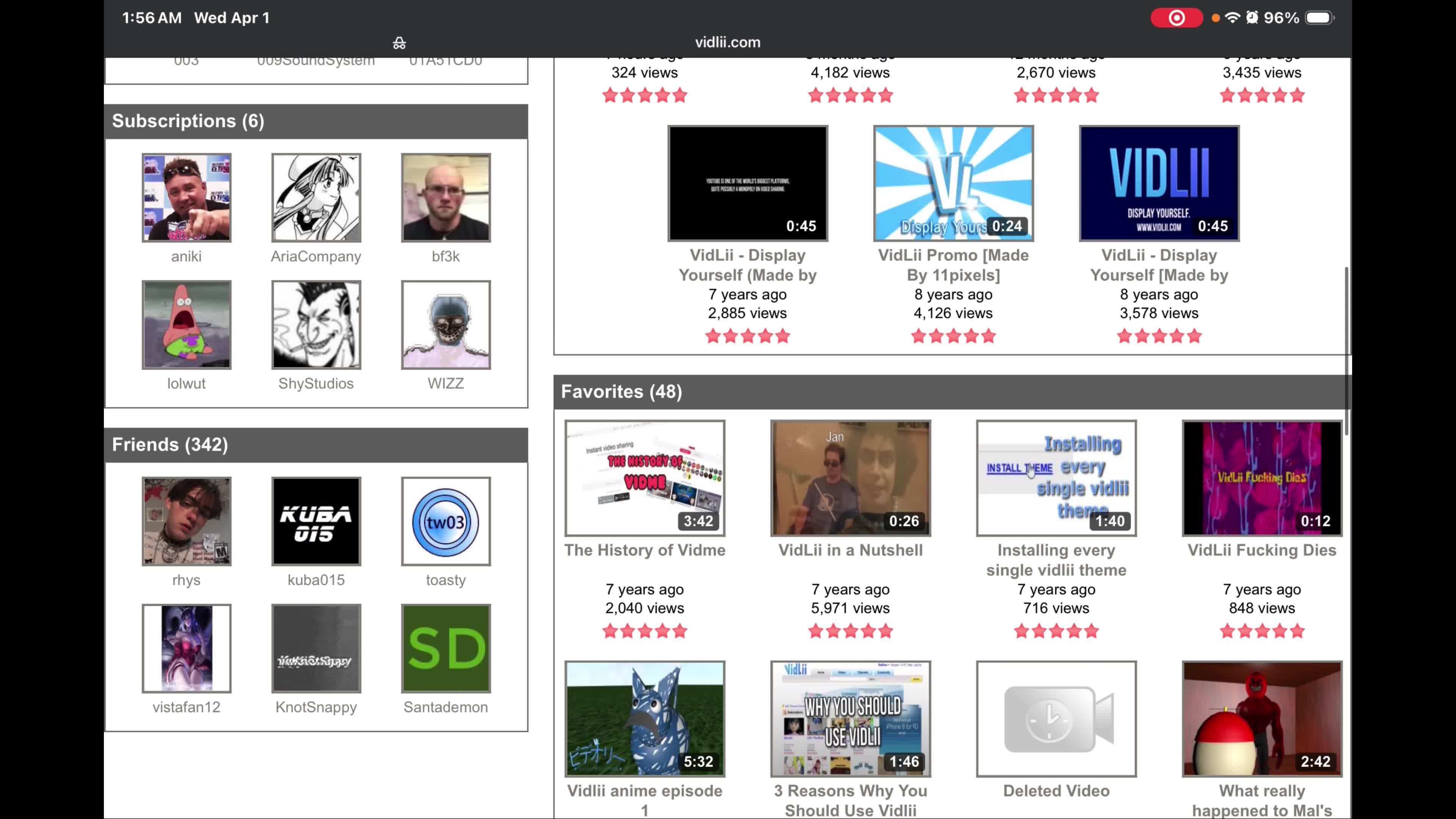This screenshot has height=819, width=1456.
Task: Click the vidlii.com address bar
Action: [x=728, y=42]
